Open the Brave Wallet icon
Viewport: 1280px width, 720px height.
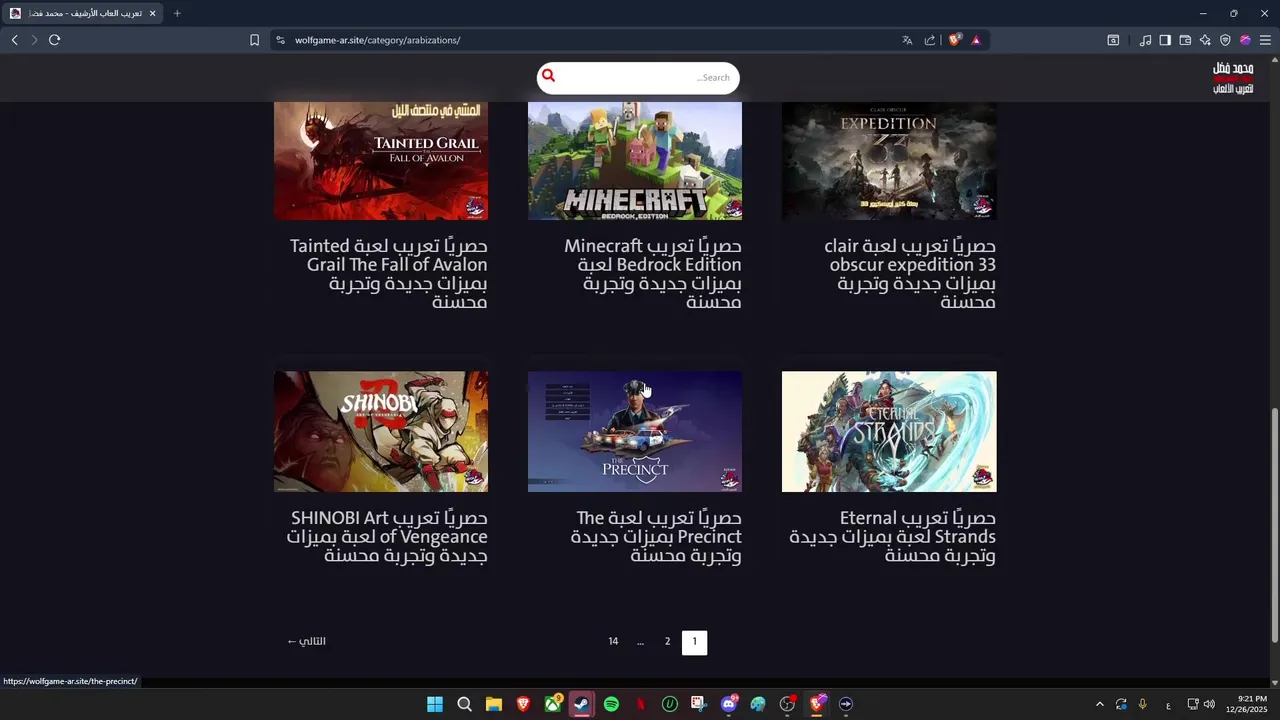coord(1185,40)
